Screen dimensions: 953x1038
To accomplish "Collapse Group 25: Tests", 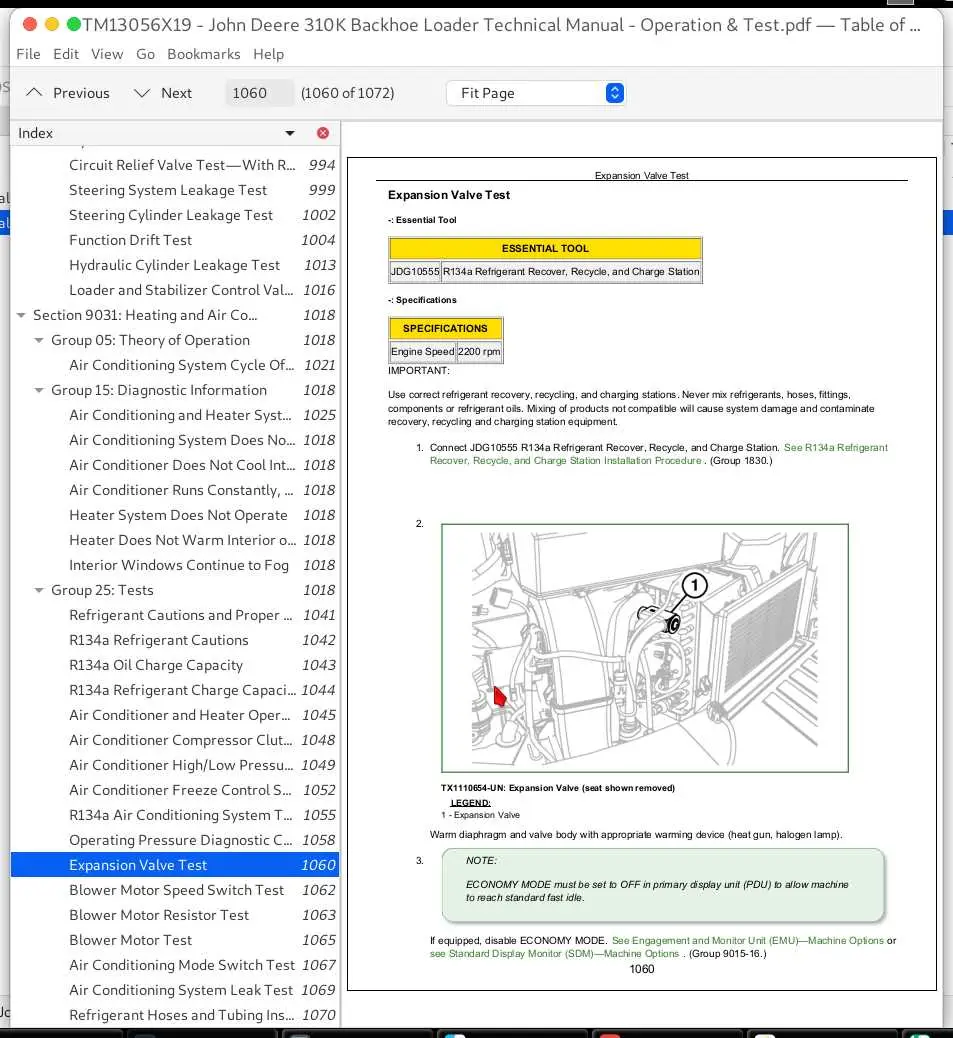I will (39, 590).
